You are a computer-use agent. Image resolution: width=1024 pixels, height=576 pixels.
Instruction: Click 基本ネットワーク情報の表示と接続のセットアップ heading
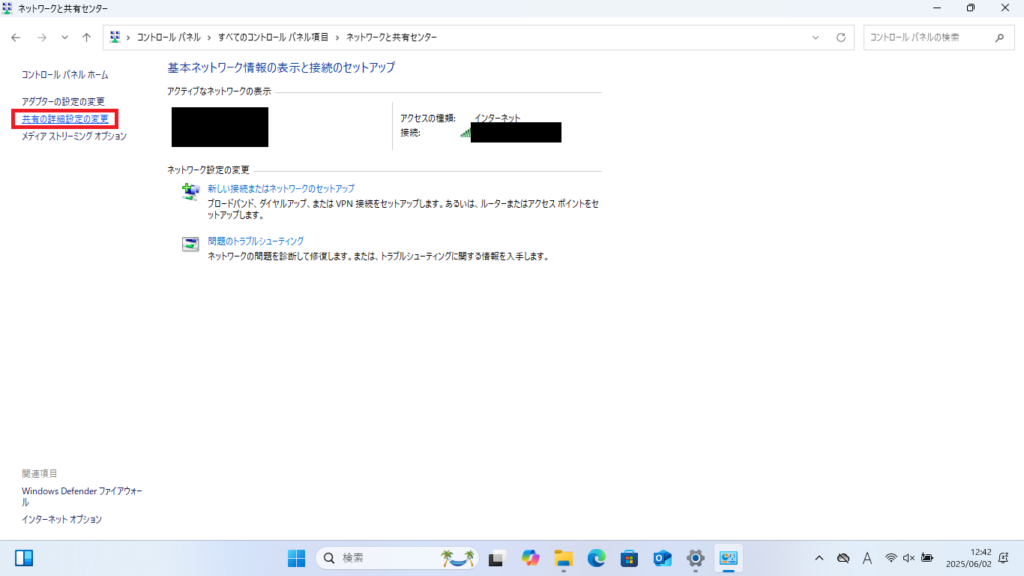(281, 67)
